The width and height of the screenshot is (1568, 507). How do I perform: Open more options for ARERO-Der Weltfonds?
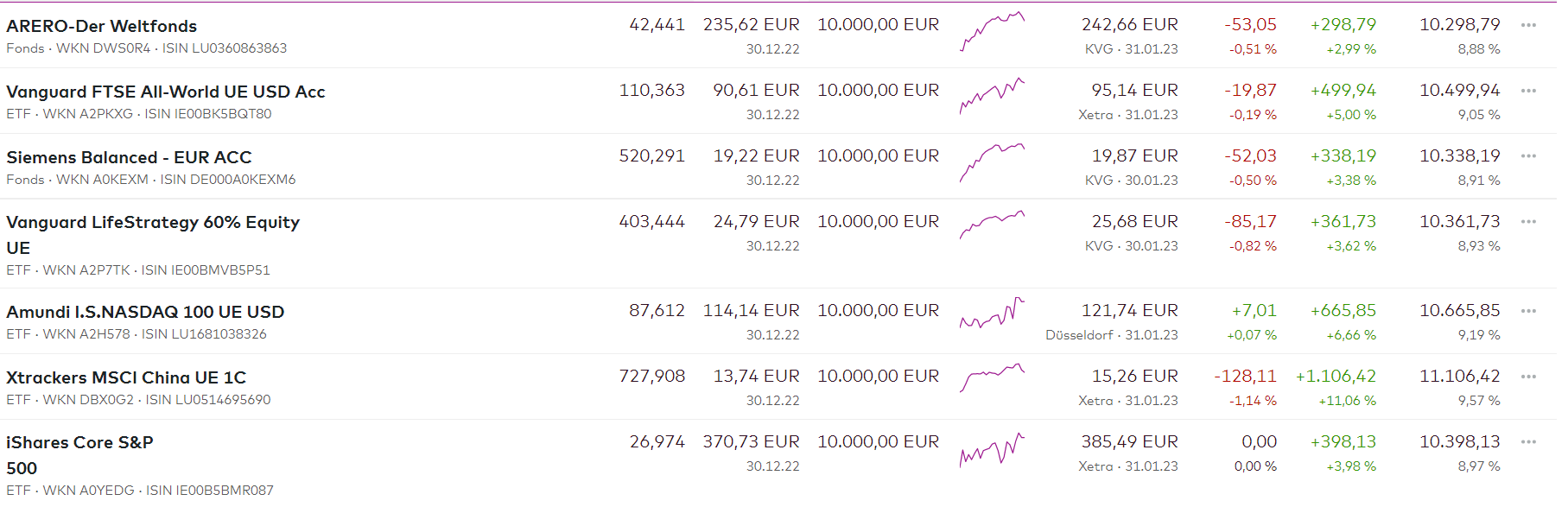tap(1528, 25)
